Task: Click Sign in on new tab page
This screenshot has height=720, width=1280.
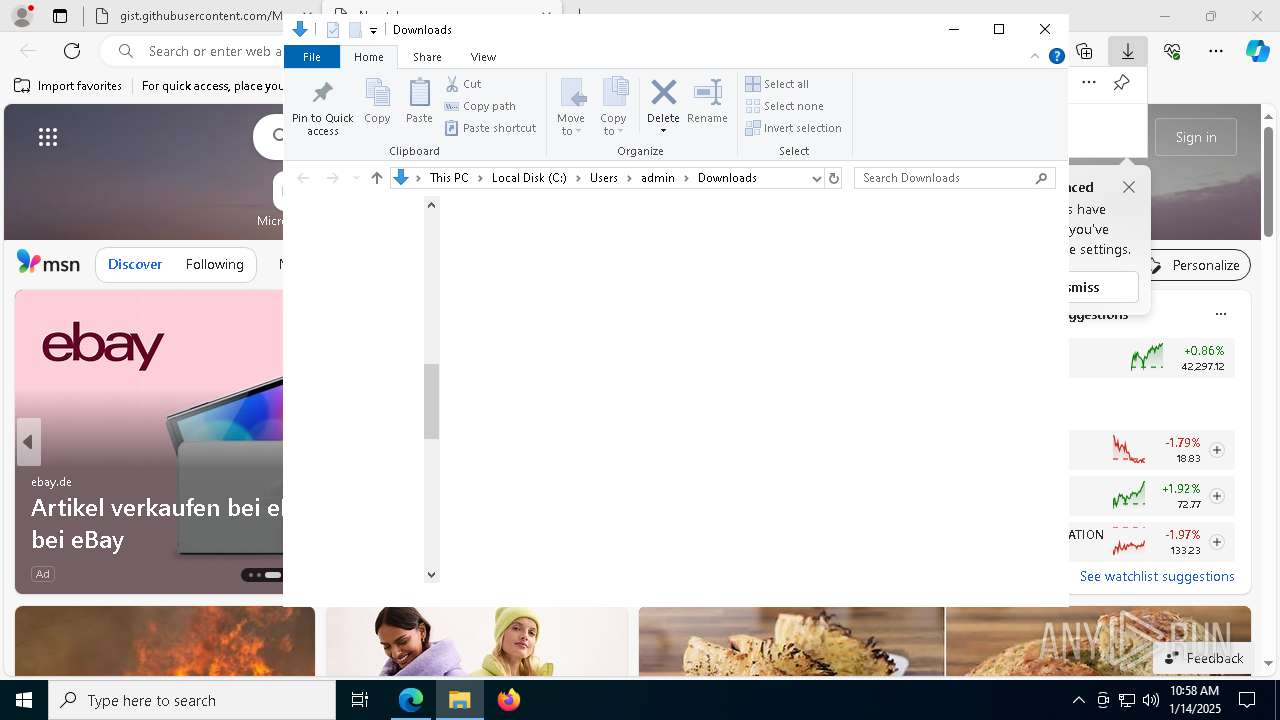Action: pos(1196,137)
